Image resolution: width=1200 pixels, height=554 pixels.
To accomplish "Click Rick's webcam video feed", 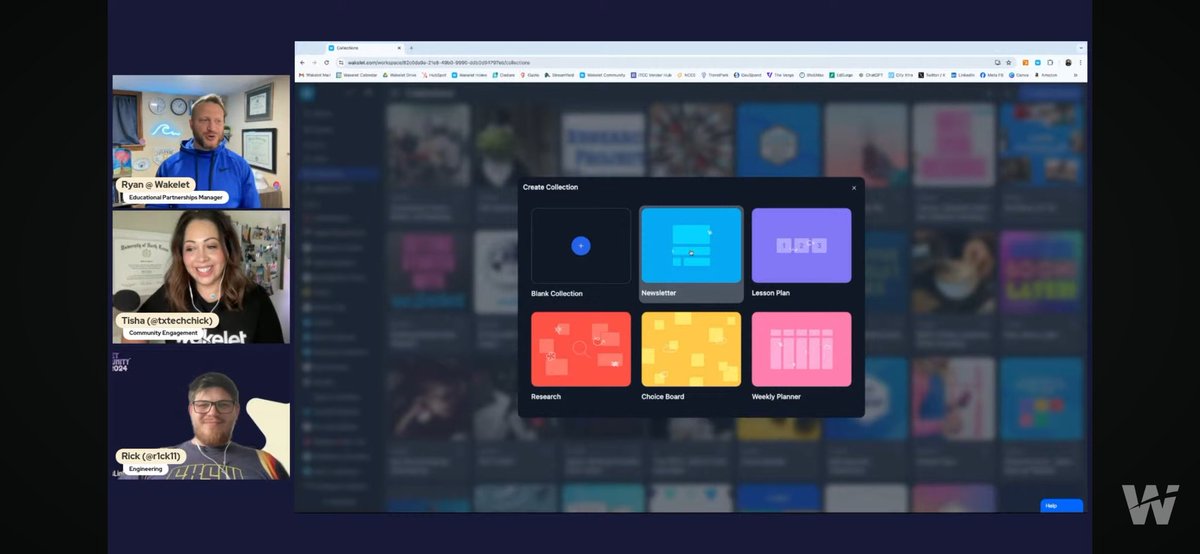I will tap(201, 412).
